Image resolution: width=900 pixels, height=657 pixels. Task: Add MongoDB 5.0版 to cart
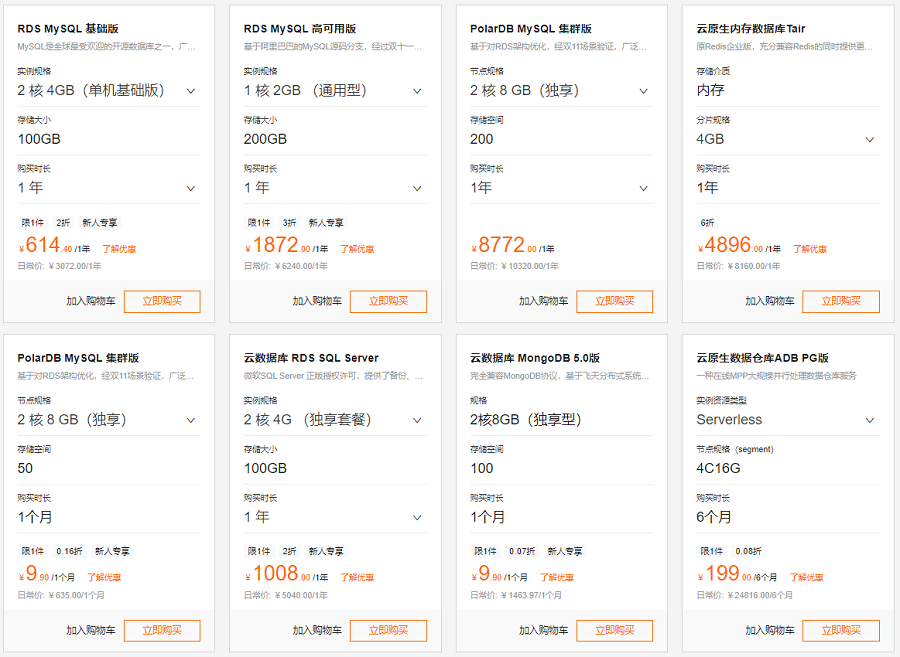[x=543, y=631]
